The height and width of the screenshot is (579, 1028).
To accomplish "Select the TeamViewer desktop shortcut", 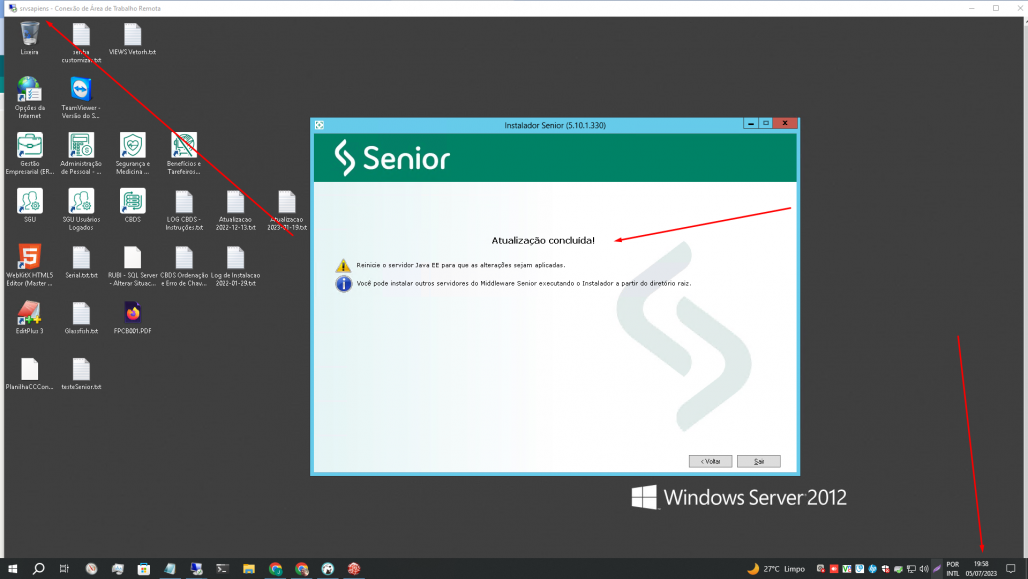I will tap(81, 98).
